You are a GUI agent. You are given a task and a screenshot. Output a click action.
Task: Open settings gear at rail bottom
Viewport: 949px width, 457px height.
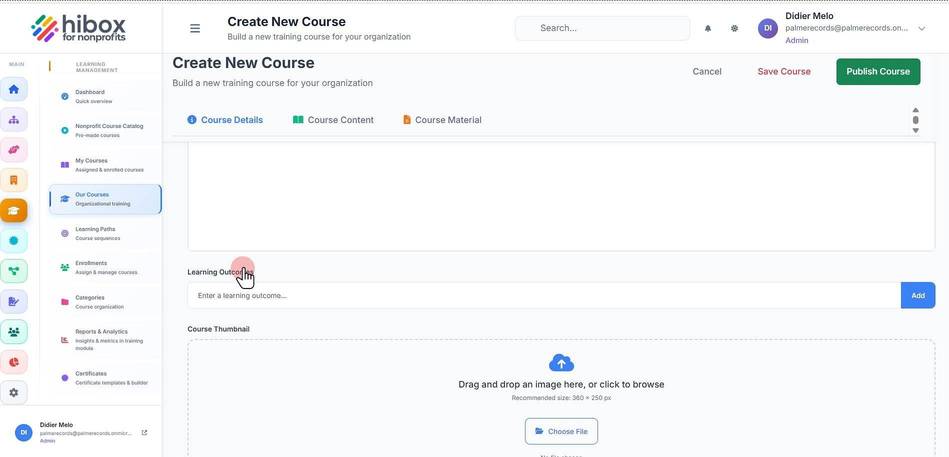point(13,392)
